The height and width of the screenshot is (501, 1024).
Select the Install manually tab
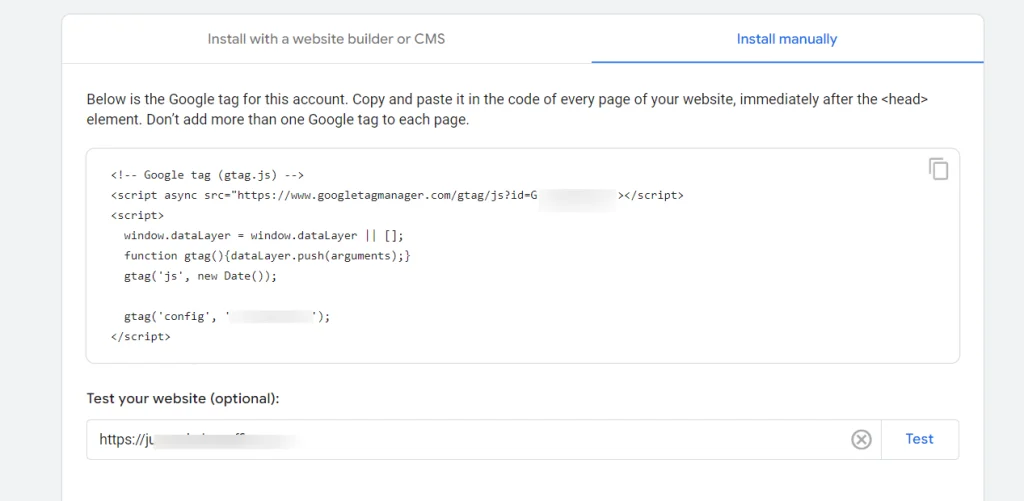point(787,39)
